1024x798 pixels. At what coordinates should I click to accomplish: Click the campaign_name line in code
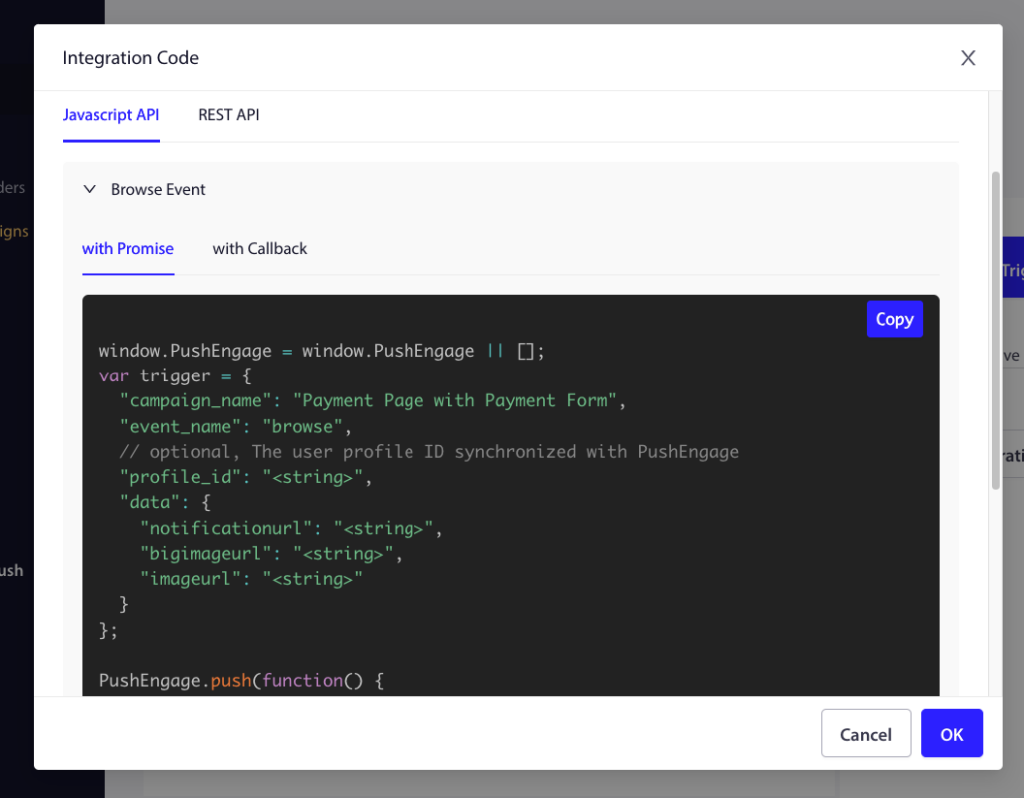click(x=372, y=401)
